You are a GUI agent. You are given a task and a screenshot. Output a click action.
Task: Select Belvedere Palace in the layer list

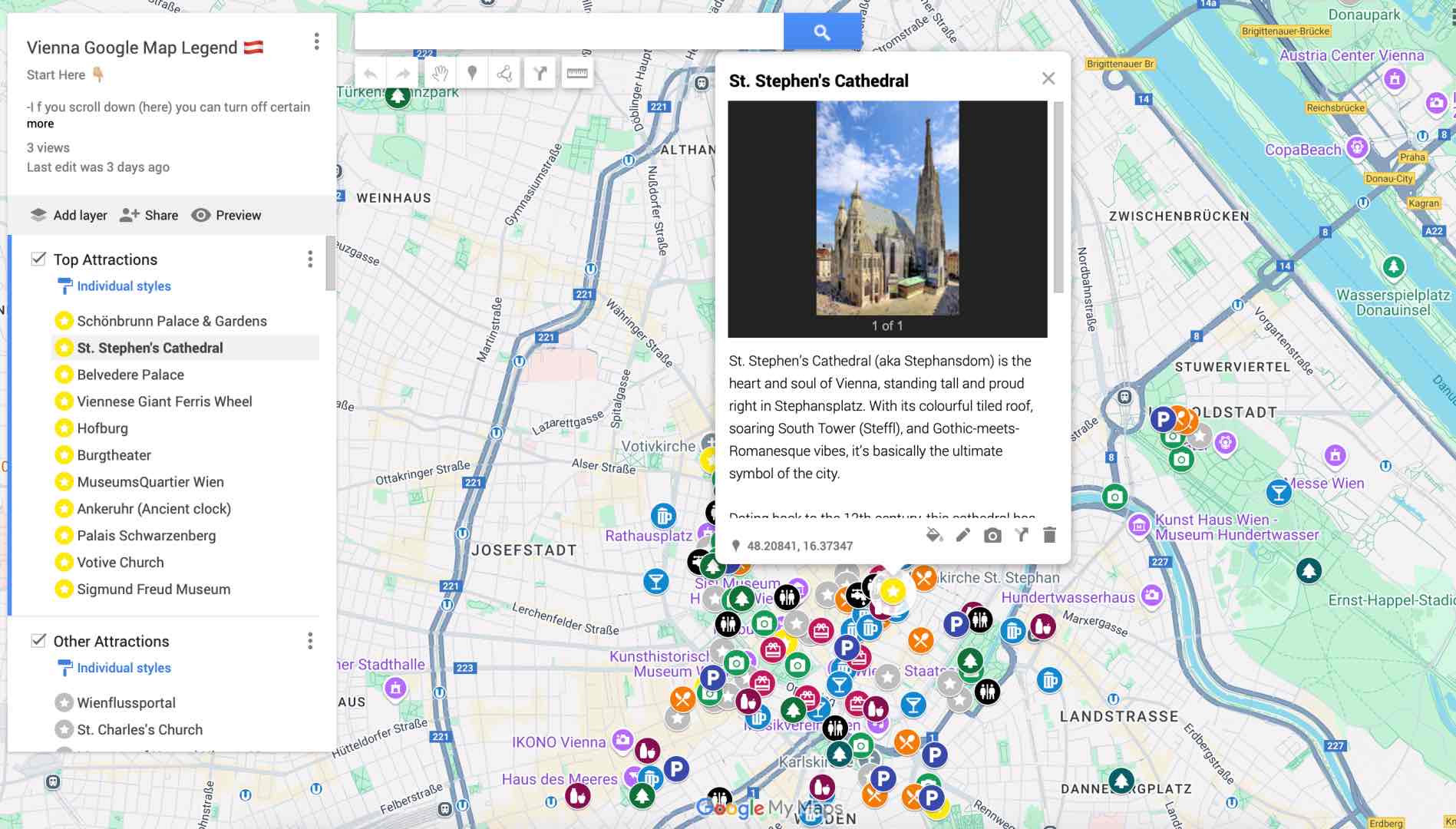(x=130, y=375)
